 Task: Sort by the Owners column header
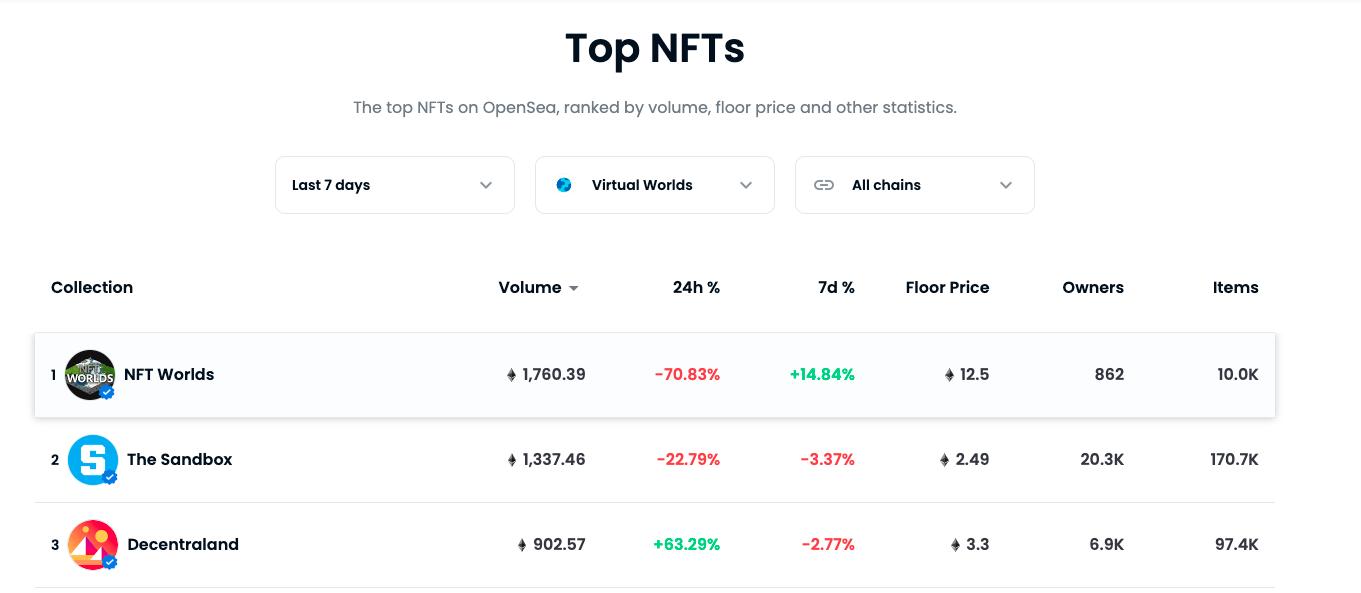[x=1093, y=288]
